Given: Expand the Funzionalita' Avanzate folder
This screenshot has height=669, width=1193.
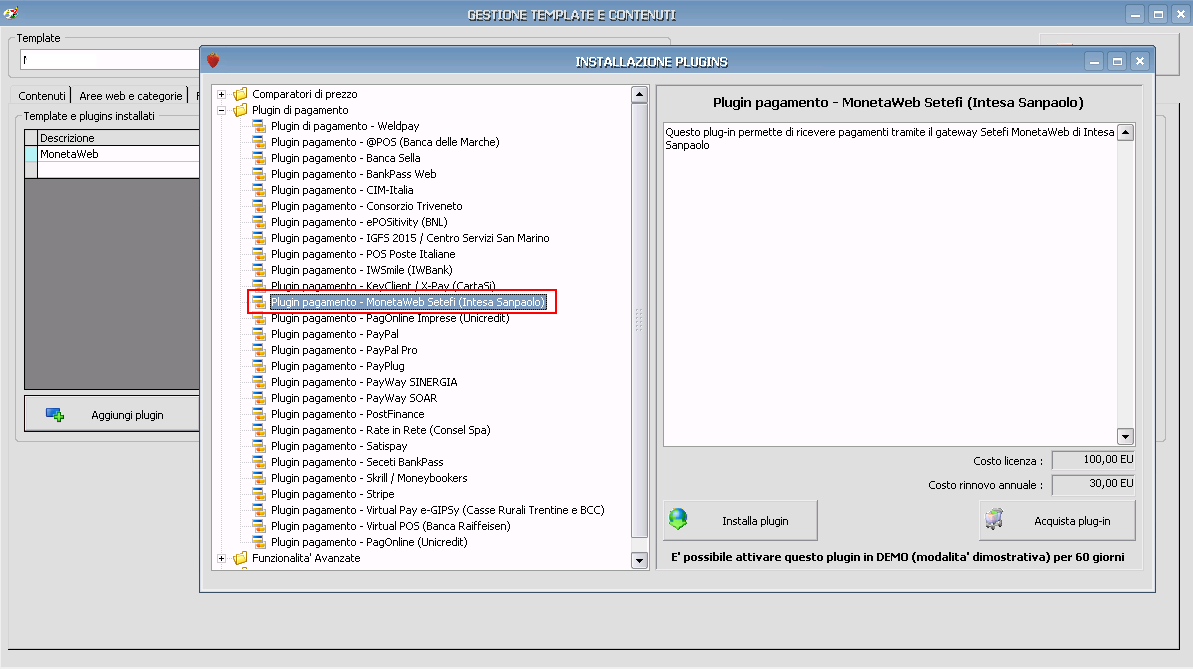Looking at the screenshot, I should click(x=221, y=559).
